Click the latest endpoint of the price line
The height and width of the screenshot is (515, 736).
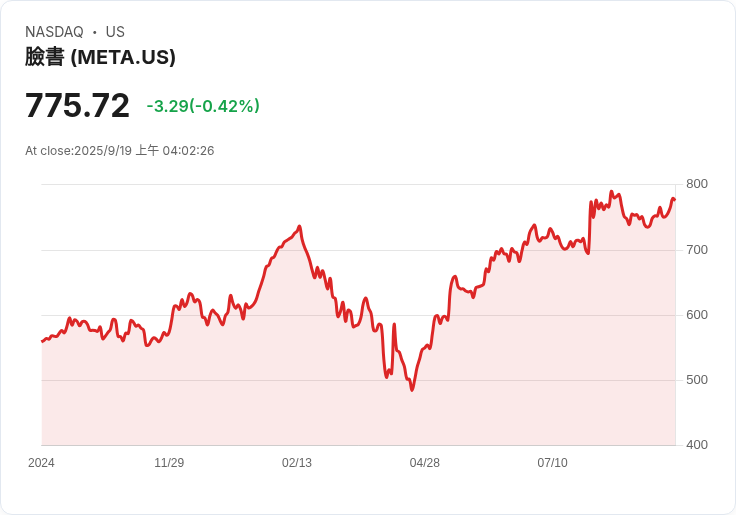[674, 199]
